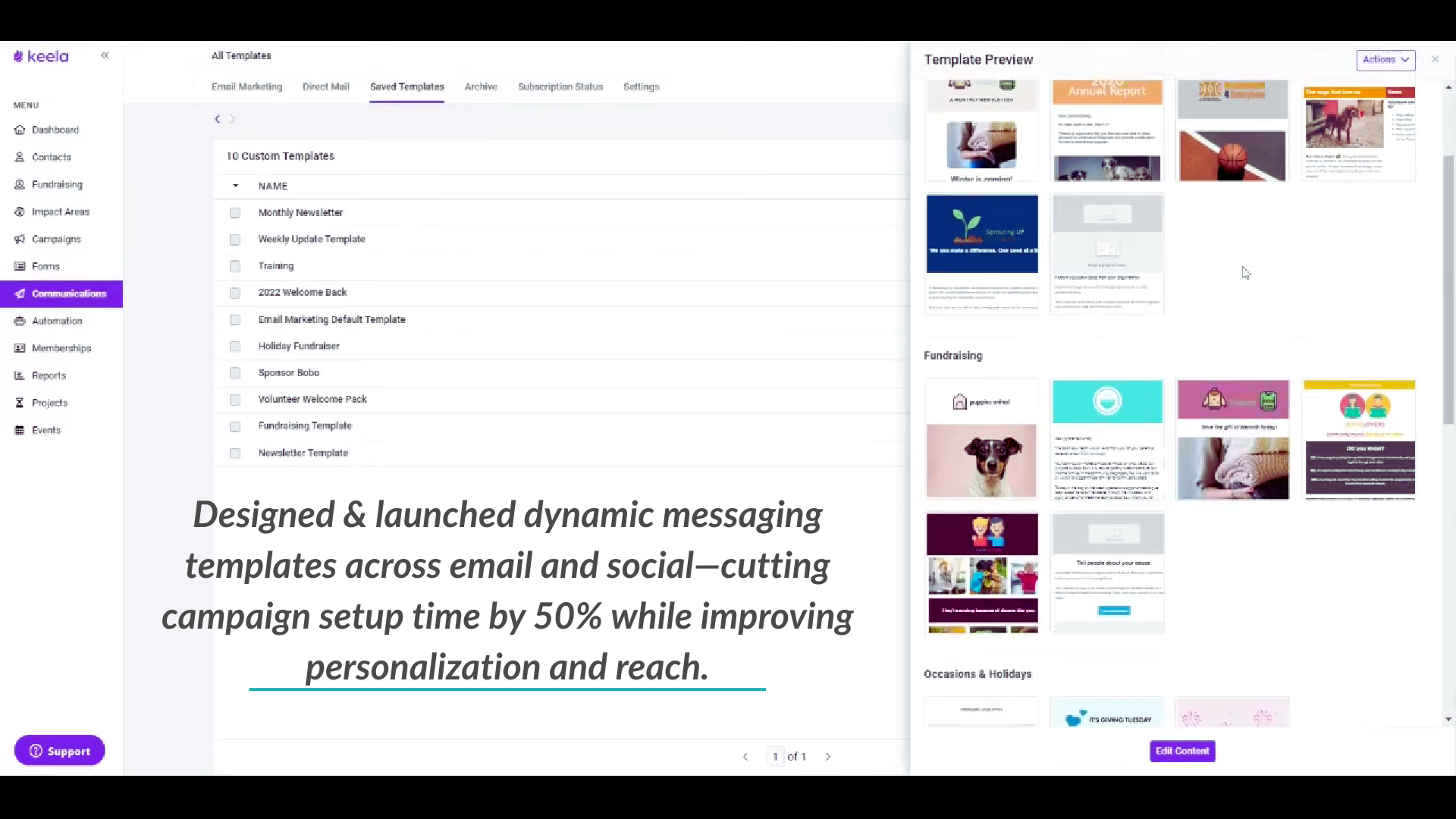Screen dimensions: 1456x819
Task: Check the Monthly Newsletter checkbox
Action: click(x=235, y=213)
